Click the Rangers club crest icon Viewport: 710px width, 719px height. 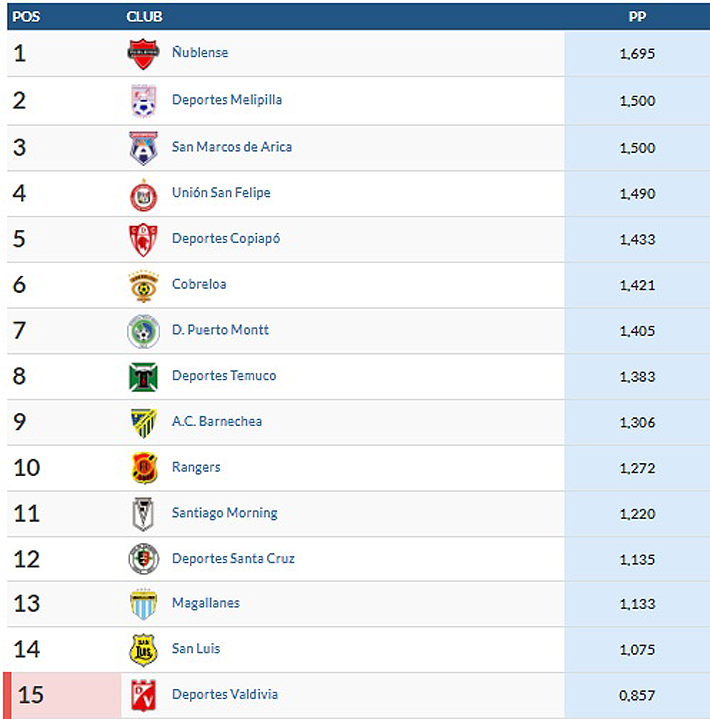coord(143,468)
